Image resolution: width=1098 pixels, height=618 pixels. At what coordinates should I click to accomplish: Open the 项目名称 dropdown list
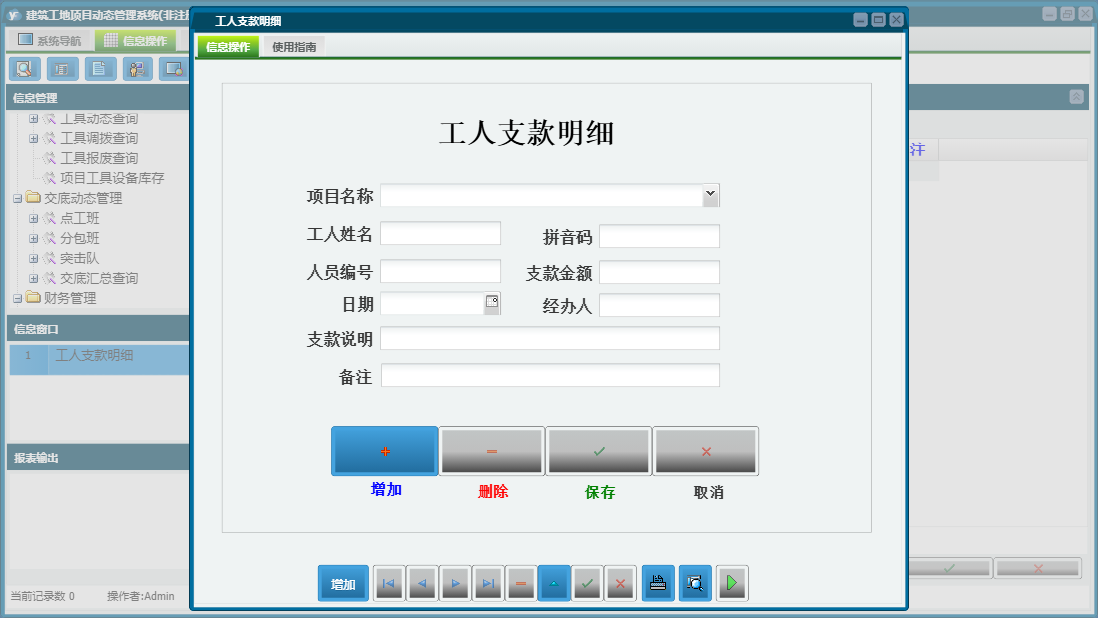(x=709, y=194)
